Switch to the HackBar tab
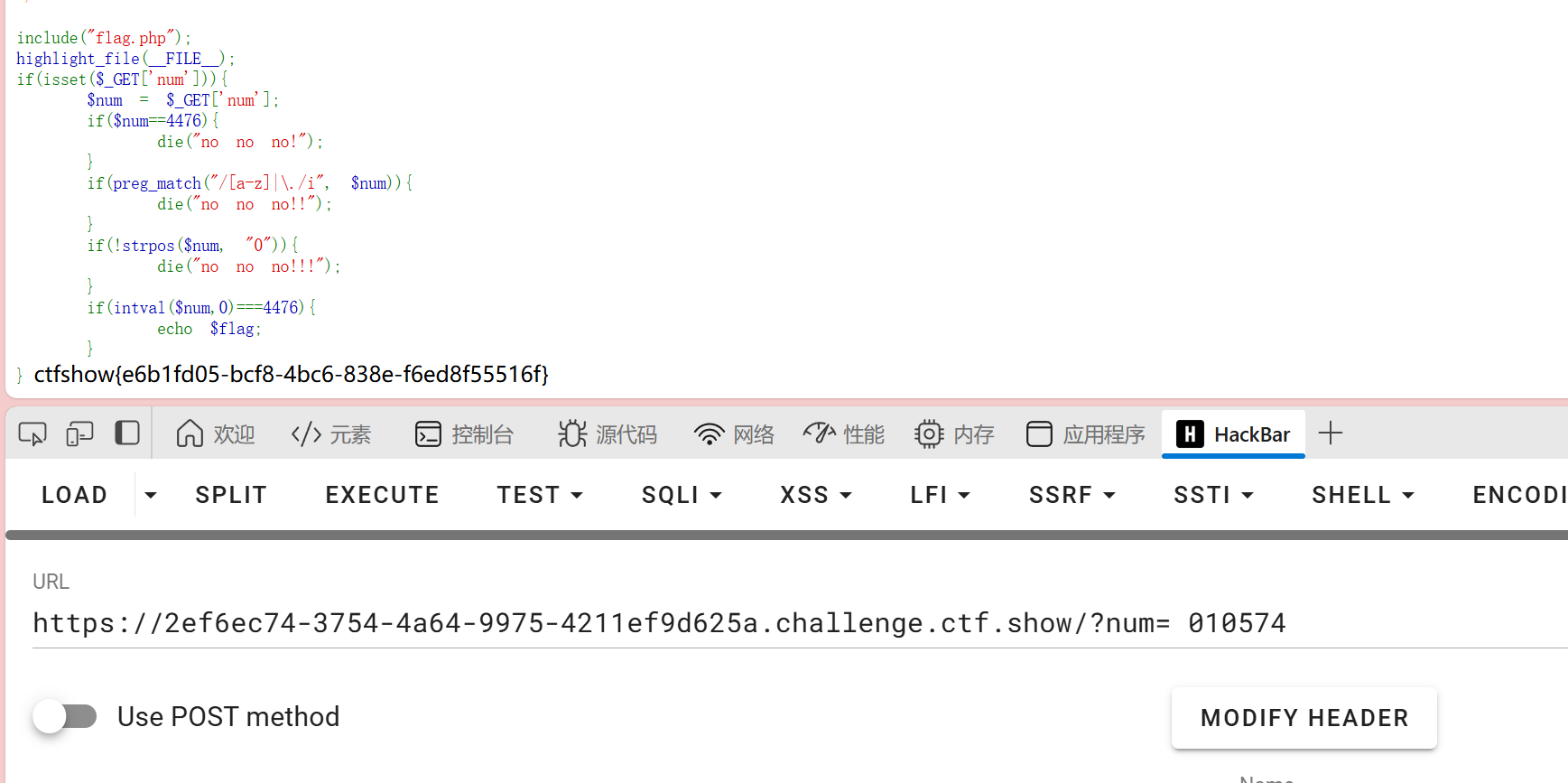Screen dimensions: 1568x783 [x=1233, y=434]
